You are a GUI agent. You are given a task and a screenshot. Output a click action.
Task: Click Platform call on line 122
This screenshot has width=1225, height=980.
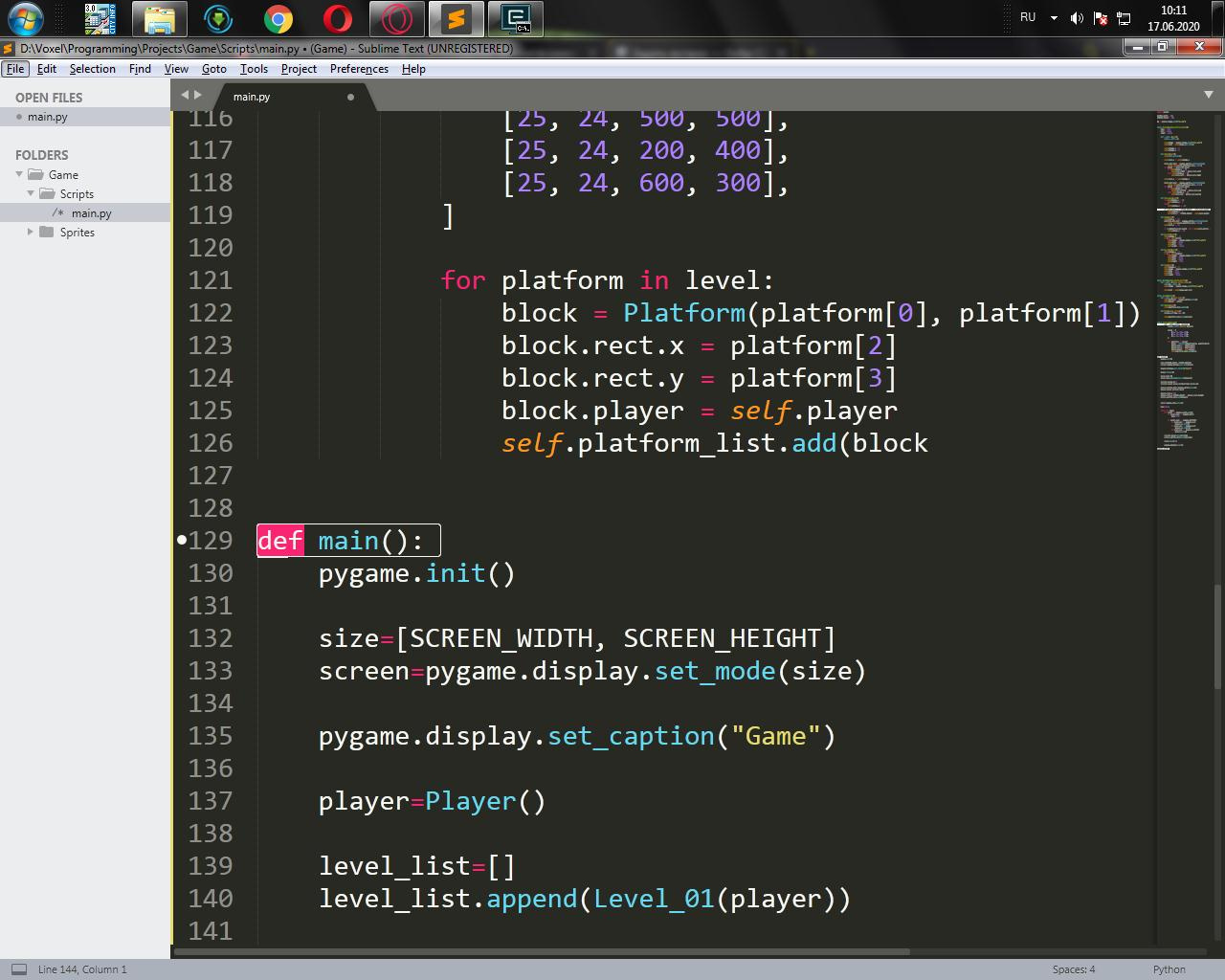(x=684, y=313)
